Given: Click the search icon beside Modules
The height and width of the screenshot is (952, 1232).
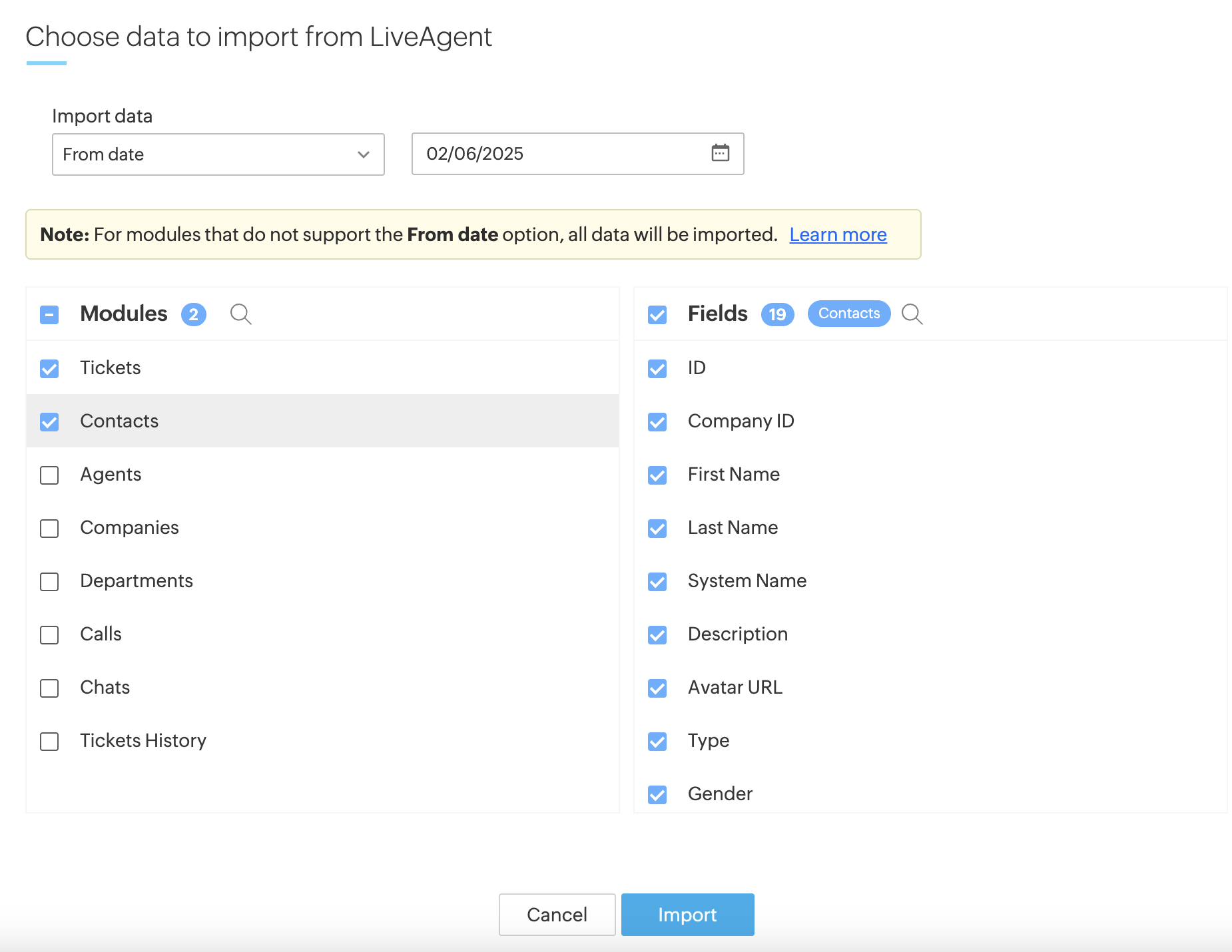Looking at the screenshot, I should [x=240, y=314].
